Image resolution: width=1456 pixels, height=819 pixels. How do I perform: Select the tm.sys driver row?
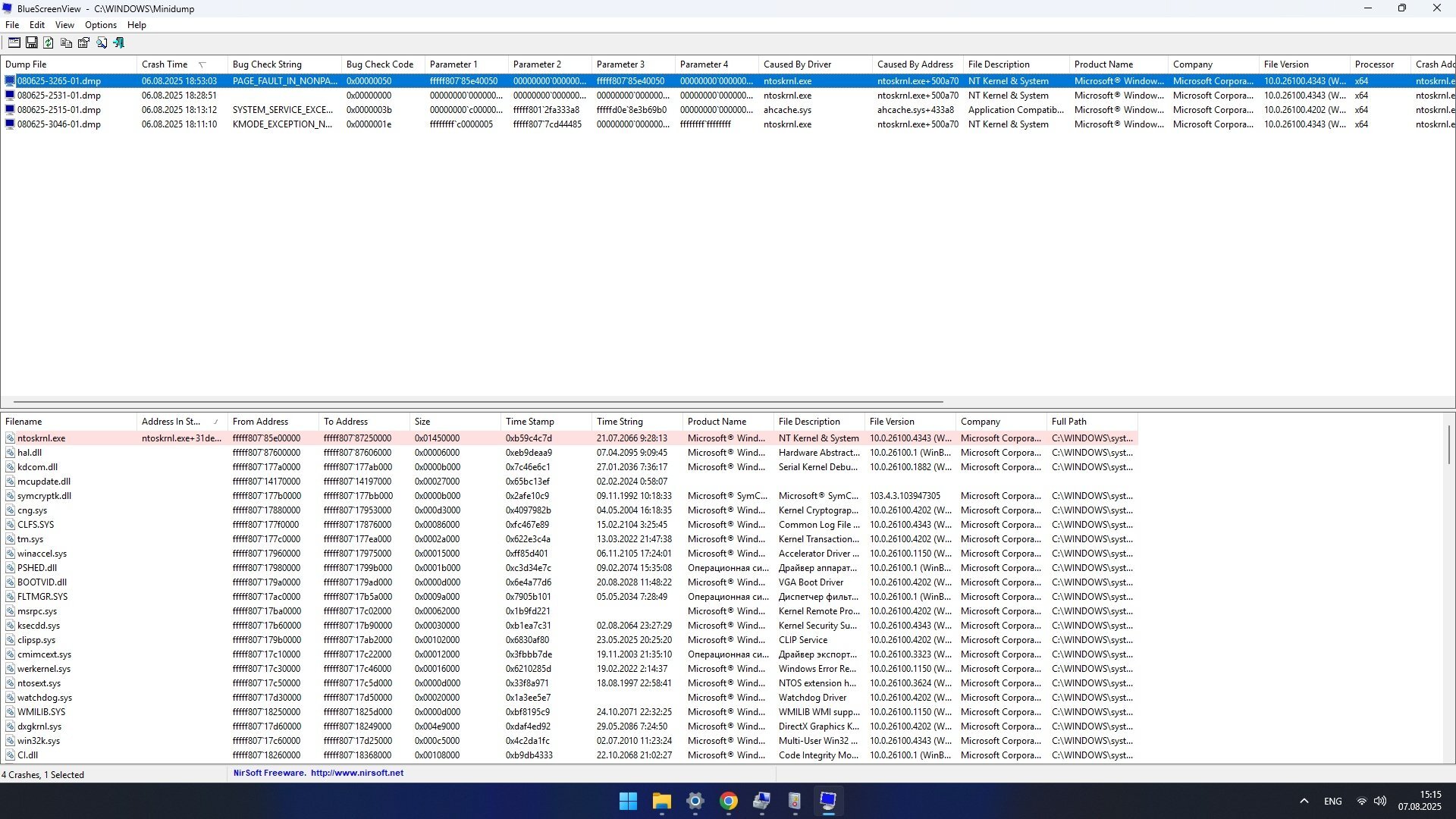pos(569,539)
